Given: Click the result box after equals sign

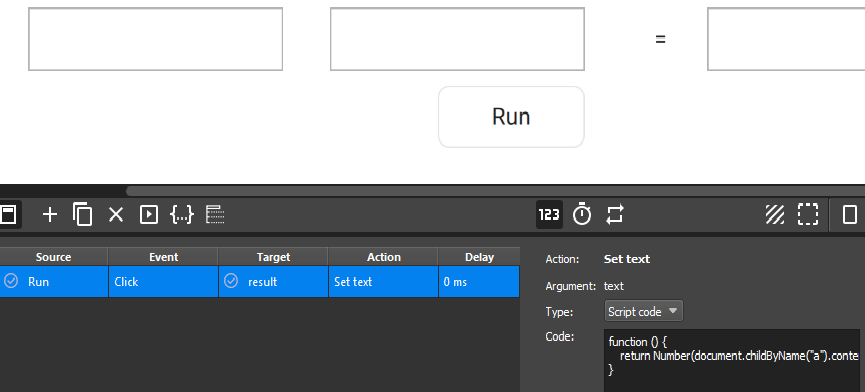Looking at the screenshot, I should pyautogui.click(x=786, y=39).
